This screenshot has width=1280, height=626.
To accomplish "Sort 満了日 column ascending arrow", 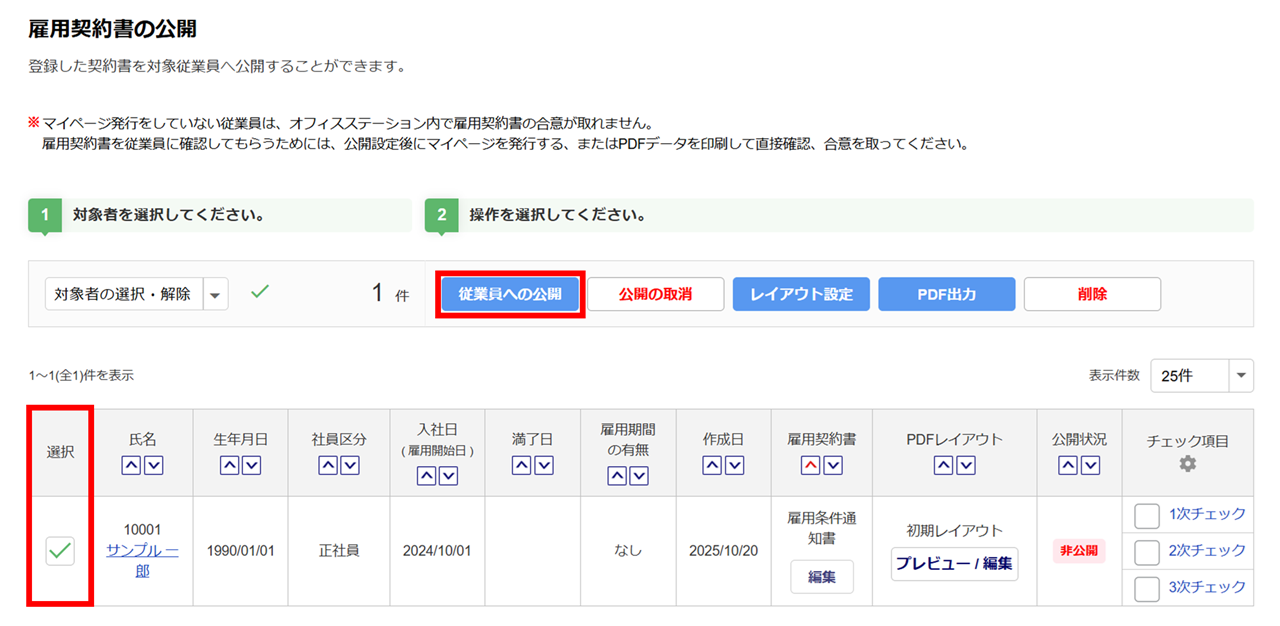I will coord(521,465).
